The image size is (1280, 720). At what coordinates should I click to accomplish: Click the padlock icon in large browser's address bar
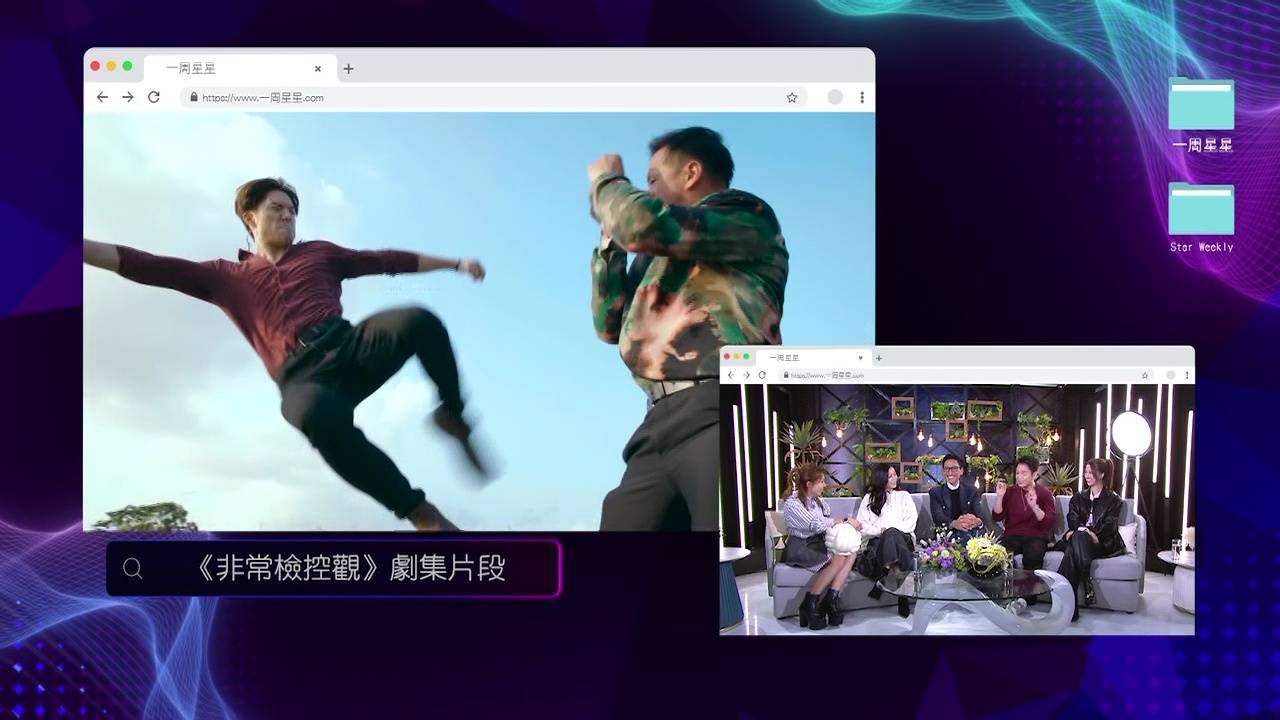(194, 97)
